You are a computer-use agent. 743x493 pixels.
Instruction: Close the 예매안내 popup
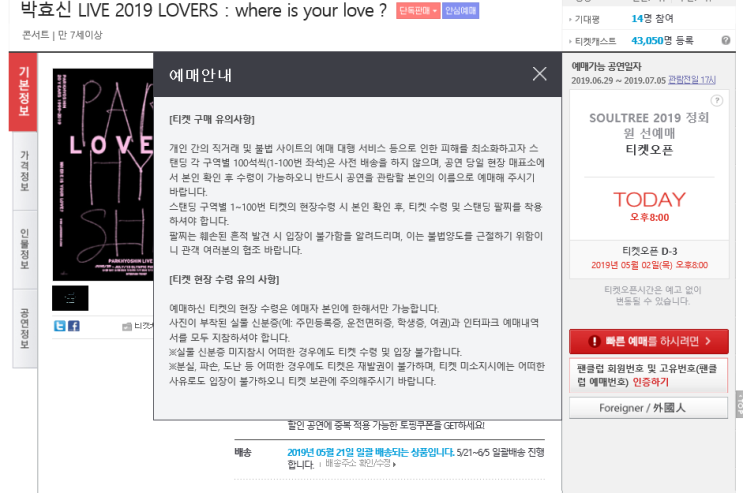539,74
